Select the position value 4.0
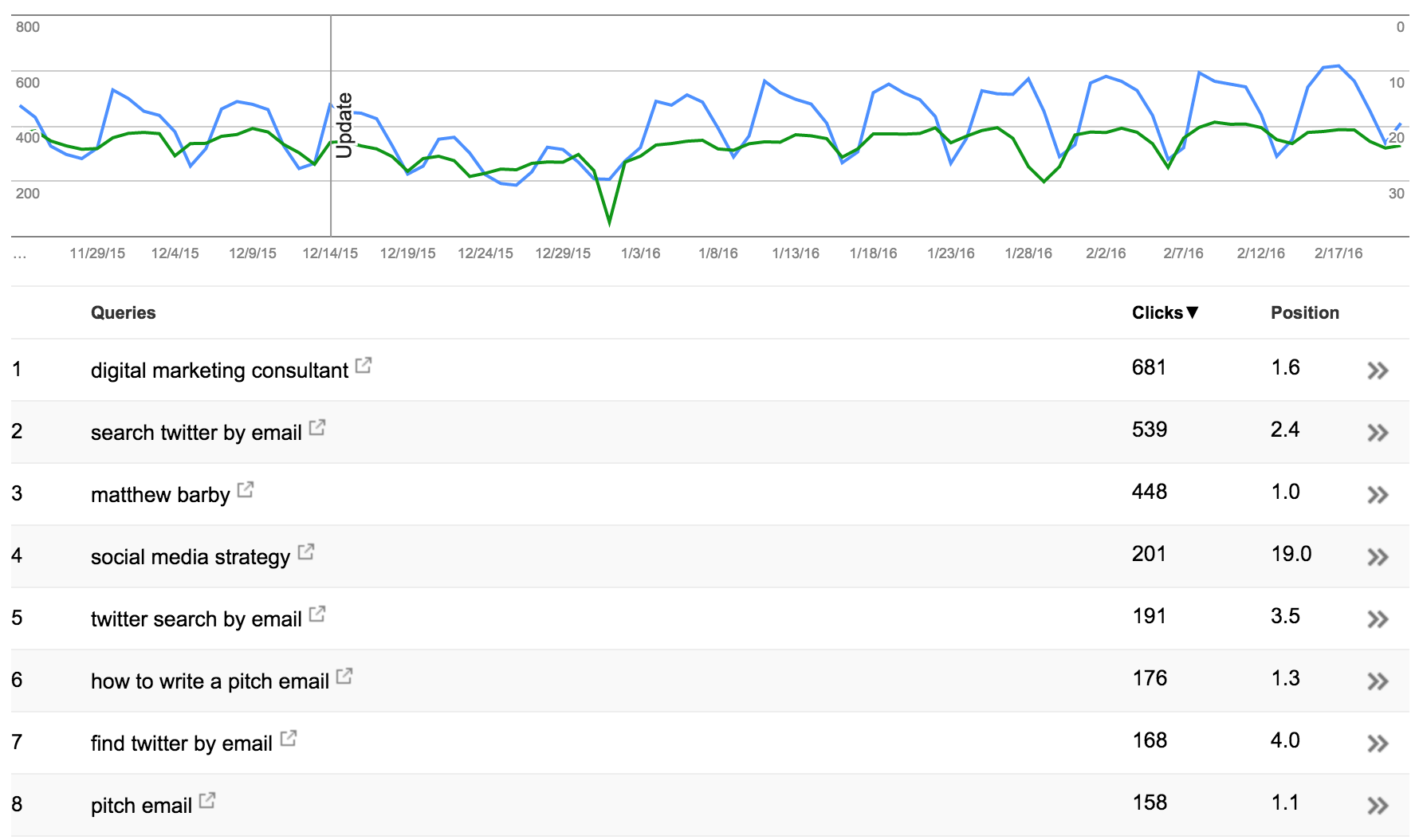This screenshot has height=840, width=1419. 1285,740
